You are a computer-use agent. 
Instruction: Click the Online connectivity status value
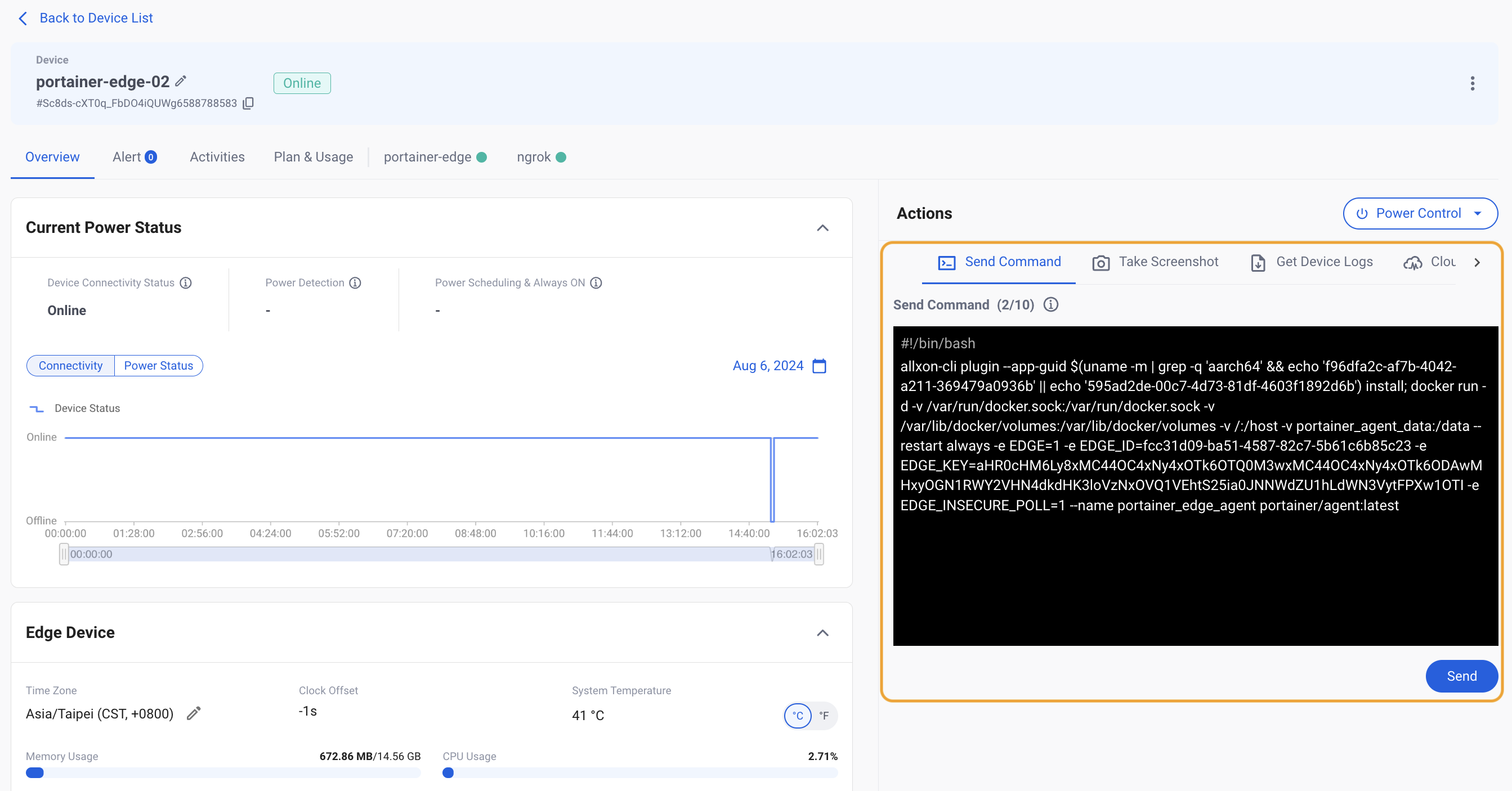click(x=66, y=311)
